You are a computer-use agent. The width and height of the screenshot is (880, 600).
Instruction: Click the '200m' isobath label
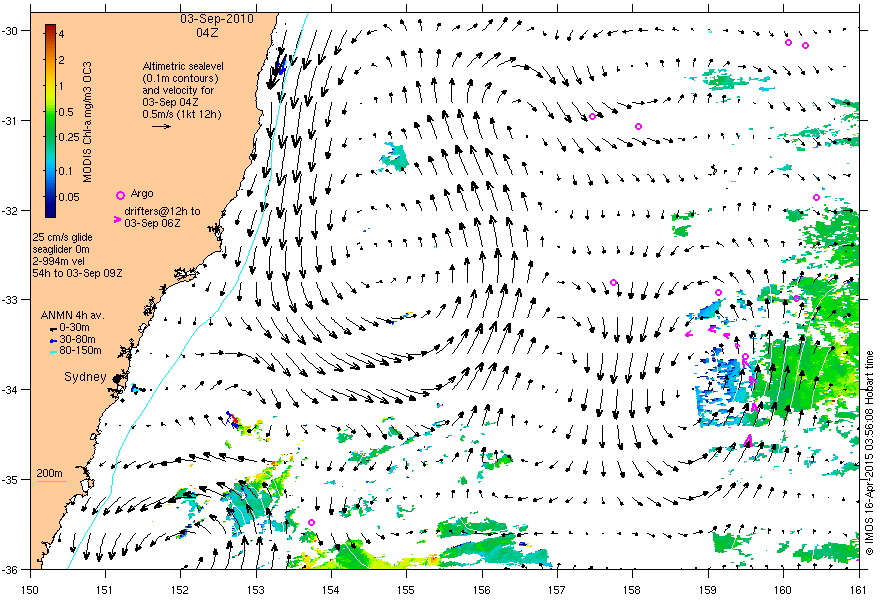[51, 473]
